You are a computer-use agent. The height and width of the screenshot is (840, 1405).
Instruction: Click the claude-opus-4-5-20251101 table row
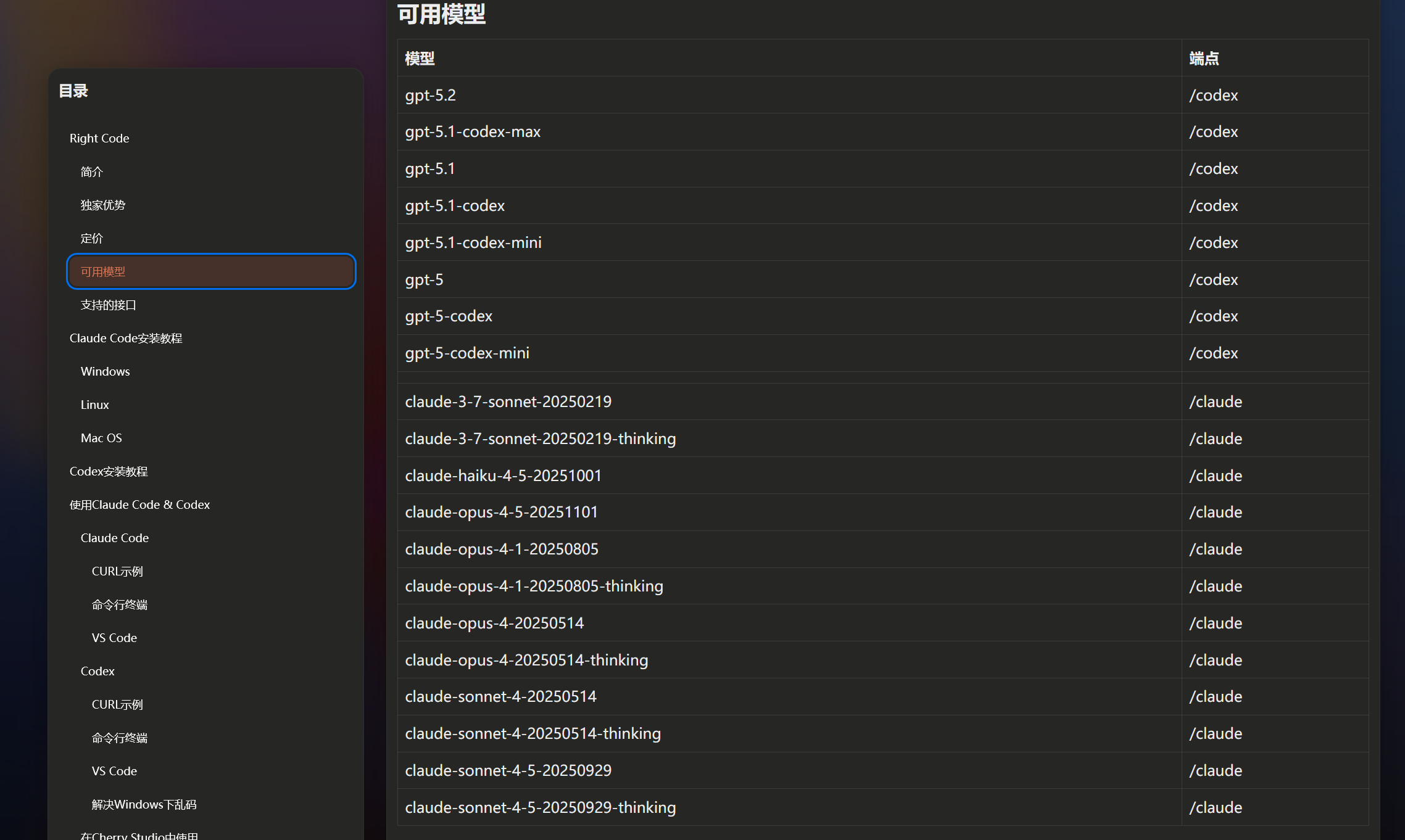point(883,512)
